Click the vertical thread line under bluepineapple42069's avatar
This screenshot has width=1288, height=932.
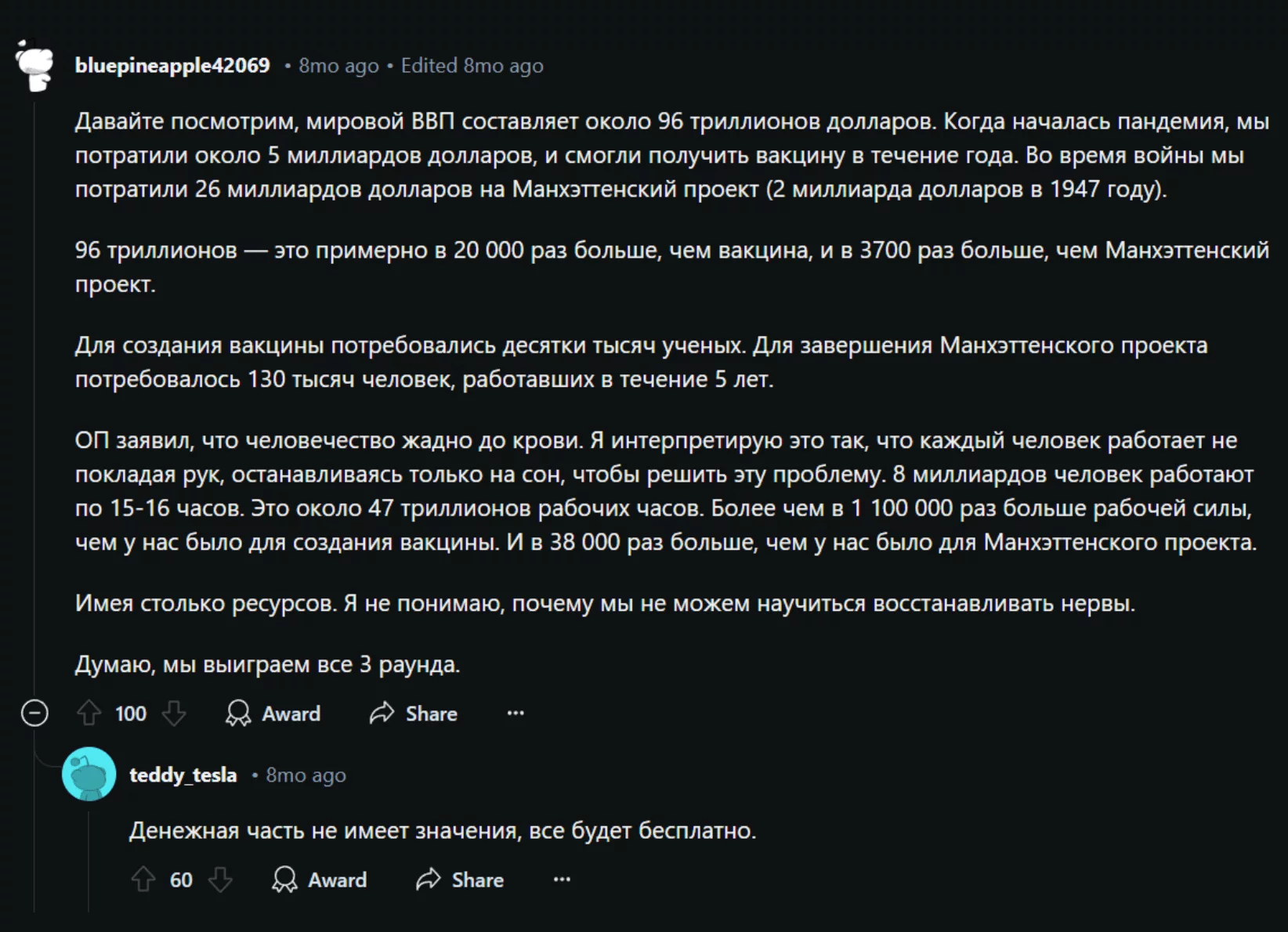tap(34, 392)
